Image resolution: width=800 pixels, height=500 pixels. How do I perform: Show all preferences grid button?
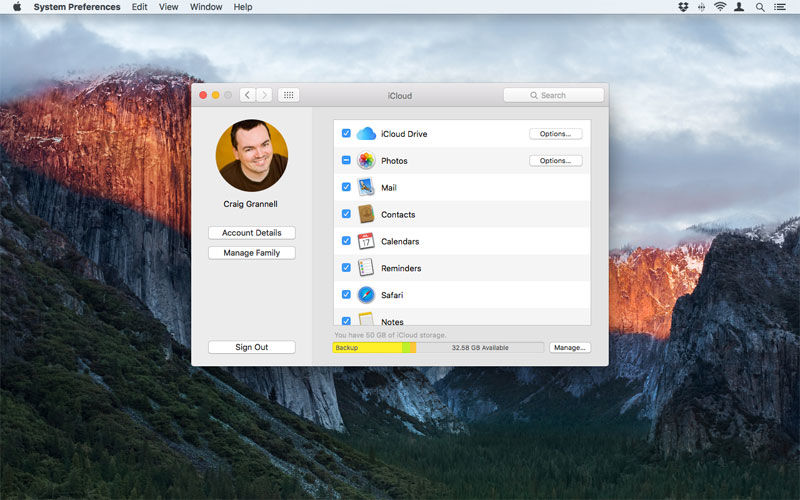pos(288,95)
